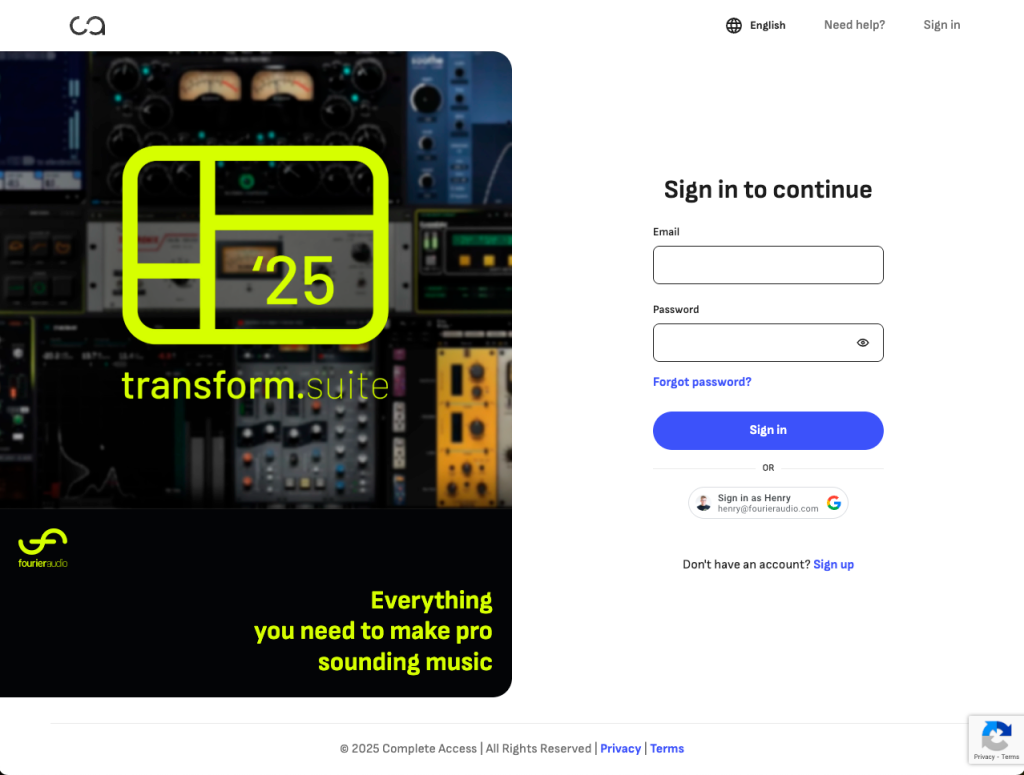1024x775 pixels.
Task: Click the reCAPTCHA badge icon
Action: [x=996, y=739]
